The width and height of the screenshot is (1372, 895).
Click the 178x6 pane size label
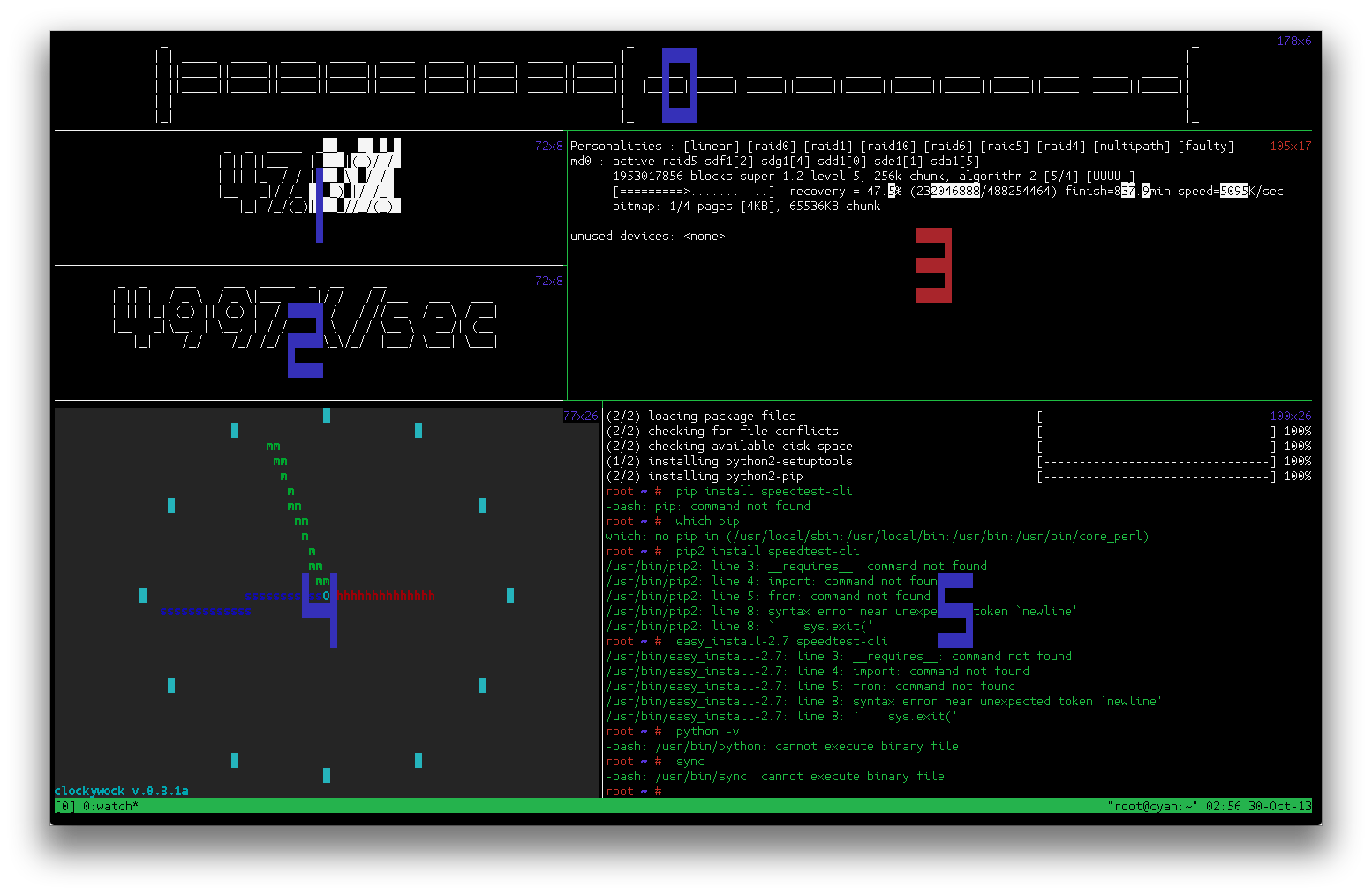[x=1293, y=41]
